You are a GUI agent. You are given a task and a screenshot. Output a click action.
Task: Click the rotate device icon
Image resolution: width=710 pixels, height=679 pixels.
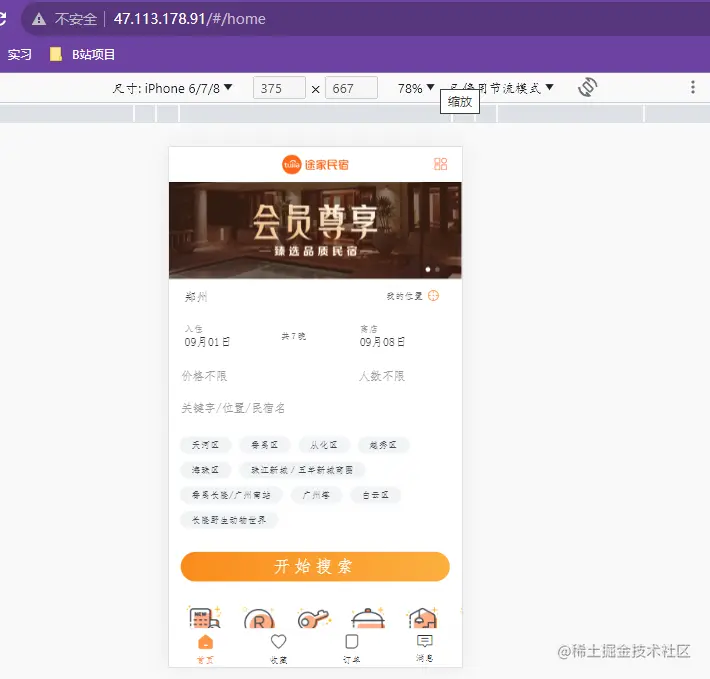click(x=587, y=87)
